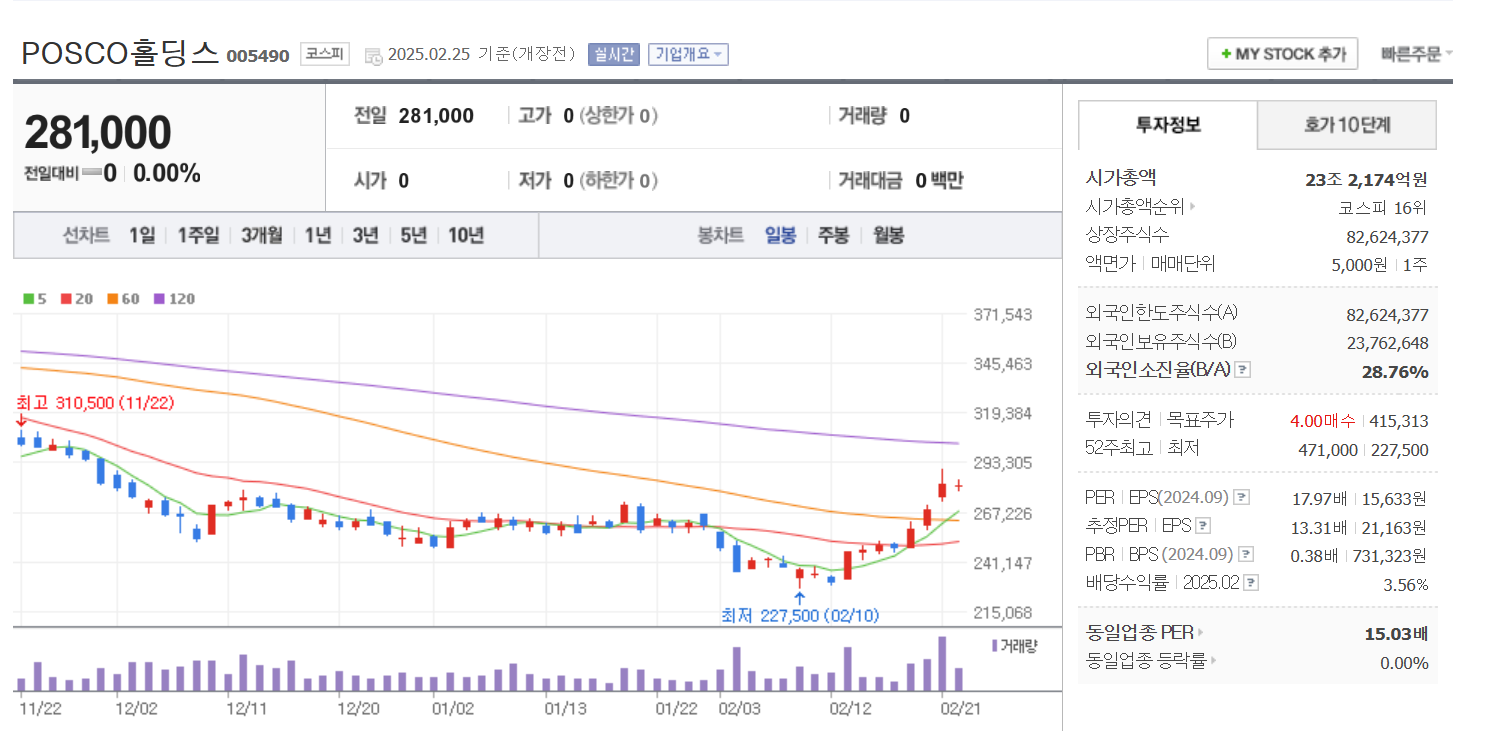This screenshot has height=731, width=1494.
Task: Click the MY STOCK 추가 button
Action: (1282, 53)
